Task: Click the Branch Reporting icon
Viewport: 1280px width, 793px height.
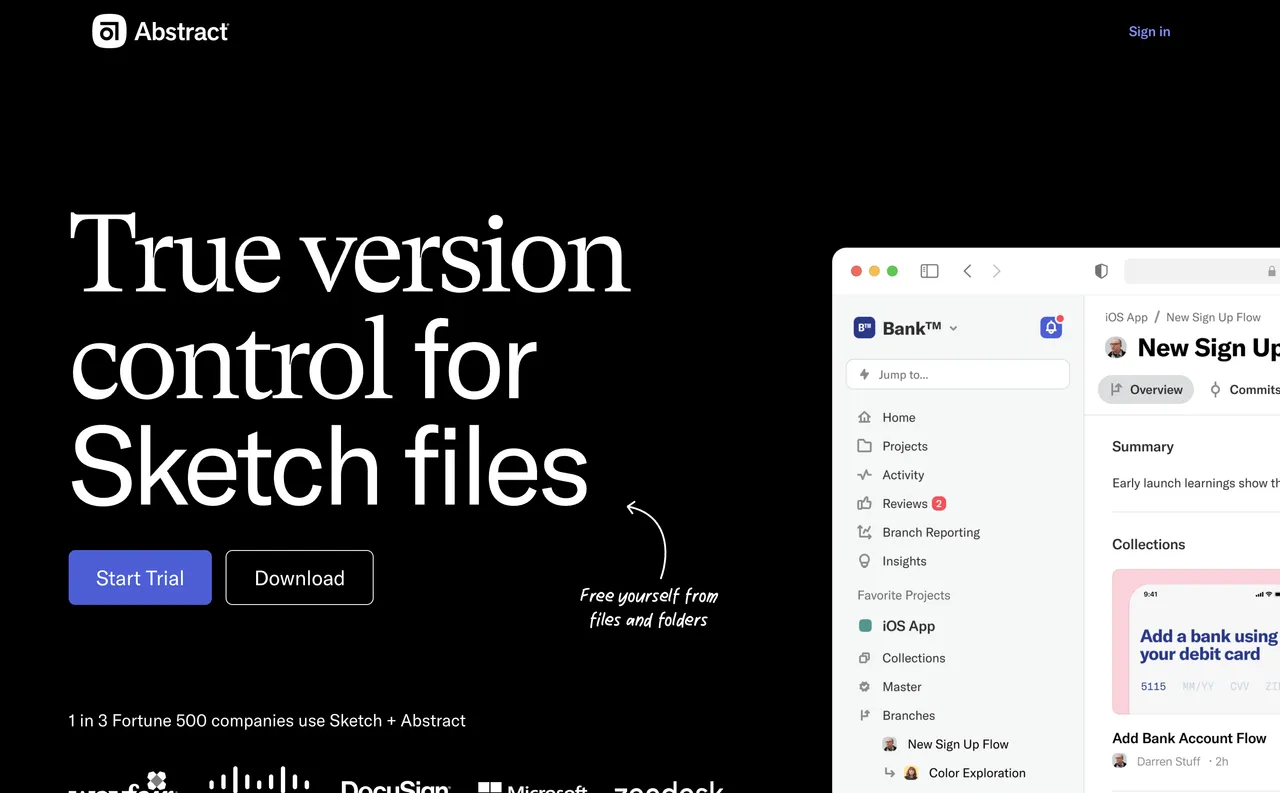Action: pyautogui.click(x=864, y=532)
